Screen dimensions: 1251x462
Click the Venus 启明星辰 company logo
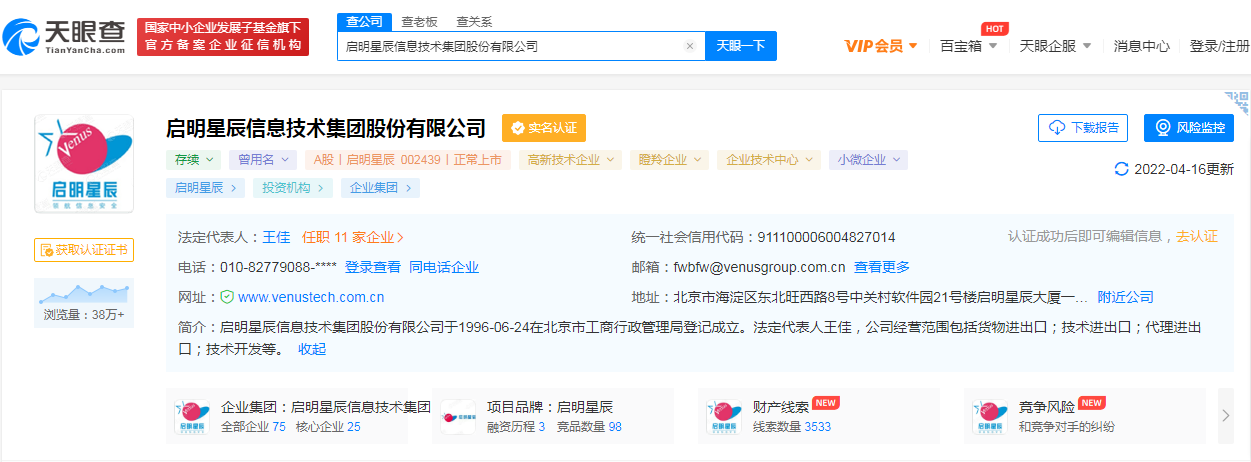[x=84, y=164]
